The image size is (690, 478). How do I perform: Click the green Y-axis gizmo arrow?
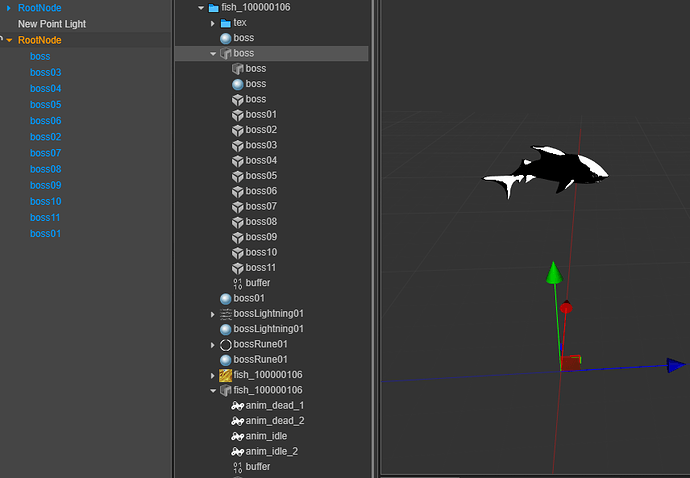(x=554, y=273)
